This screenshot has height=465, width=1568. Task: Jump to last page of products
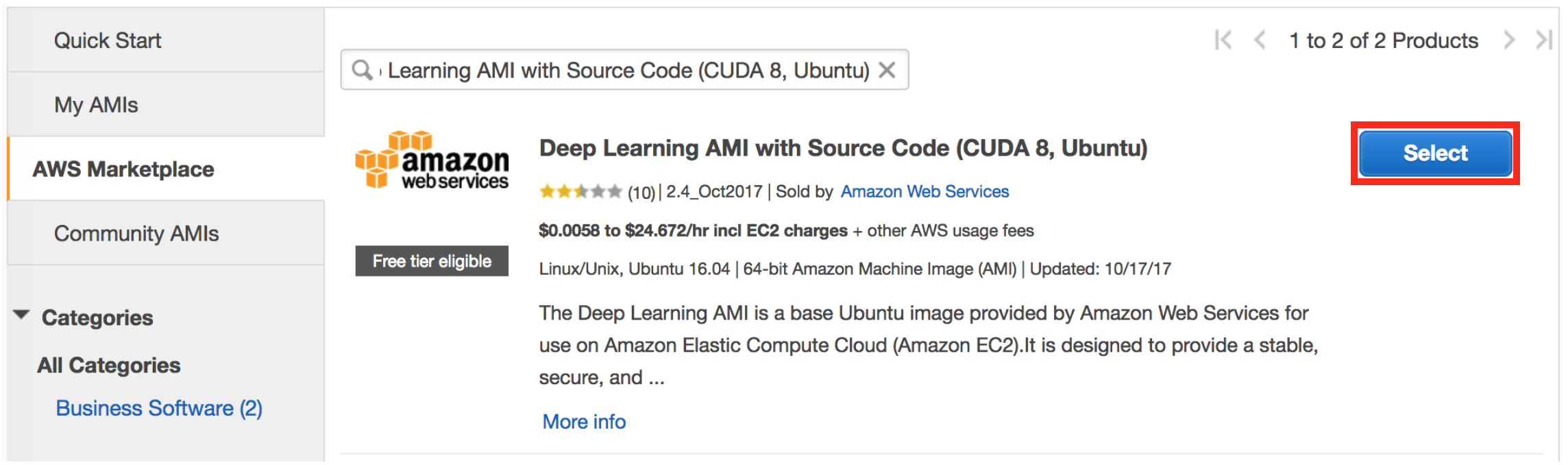(1543, 40)
